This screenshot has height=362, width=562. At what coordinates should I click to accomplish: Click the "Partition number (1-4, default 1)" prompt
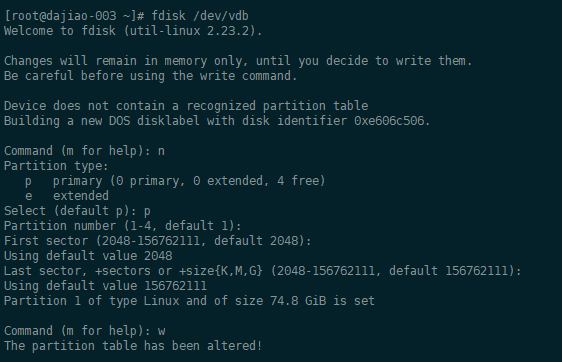[x=123, y=226]
